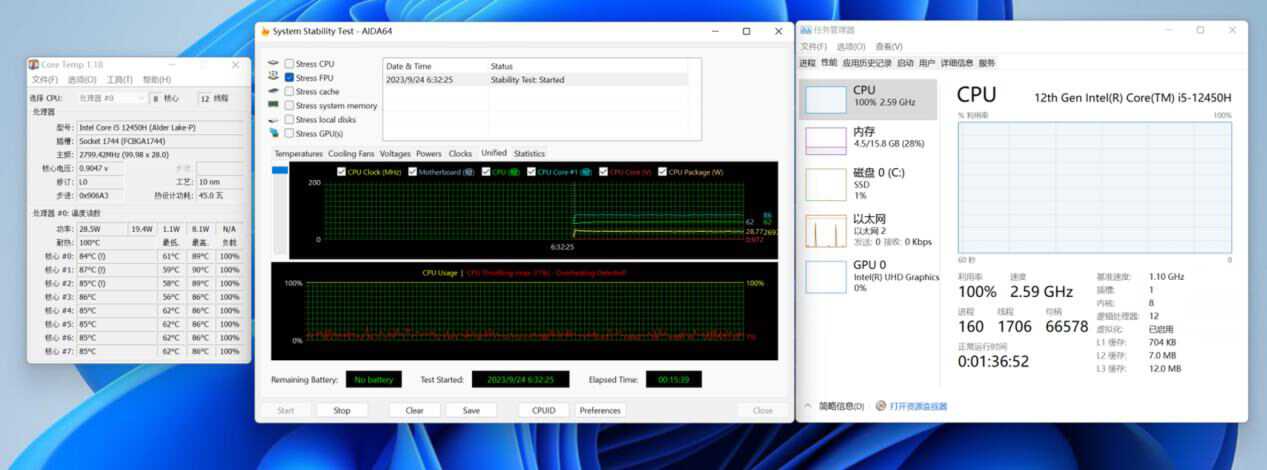Select the Unified tab in AIDA64

[x=493, y=153]
